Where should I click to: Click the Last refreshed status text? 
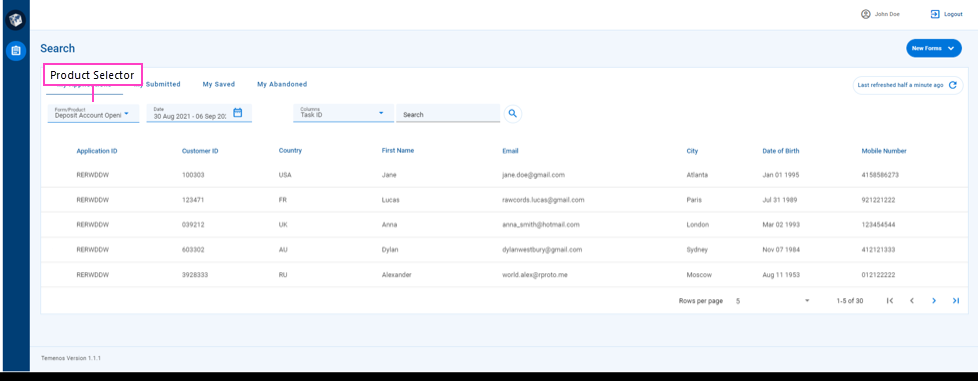point(900,85)
